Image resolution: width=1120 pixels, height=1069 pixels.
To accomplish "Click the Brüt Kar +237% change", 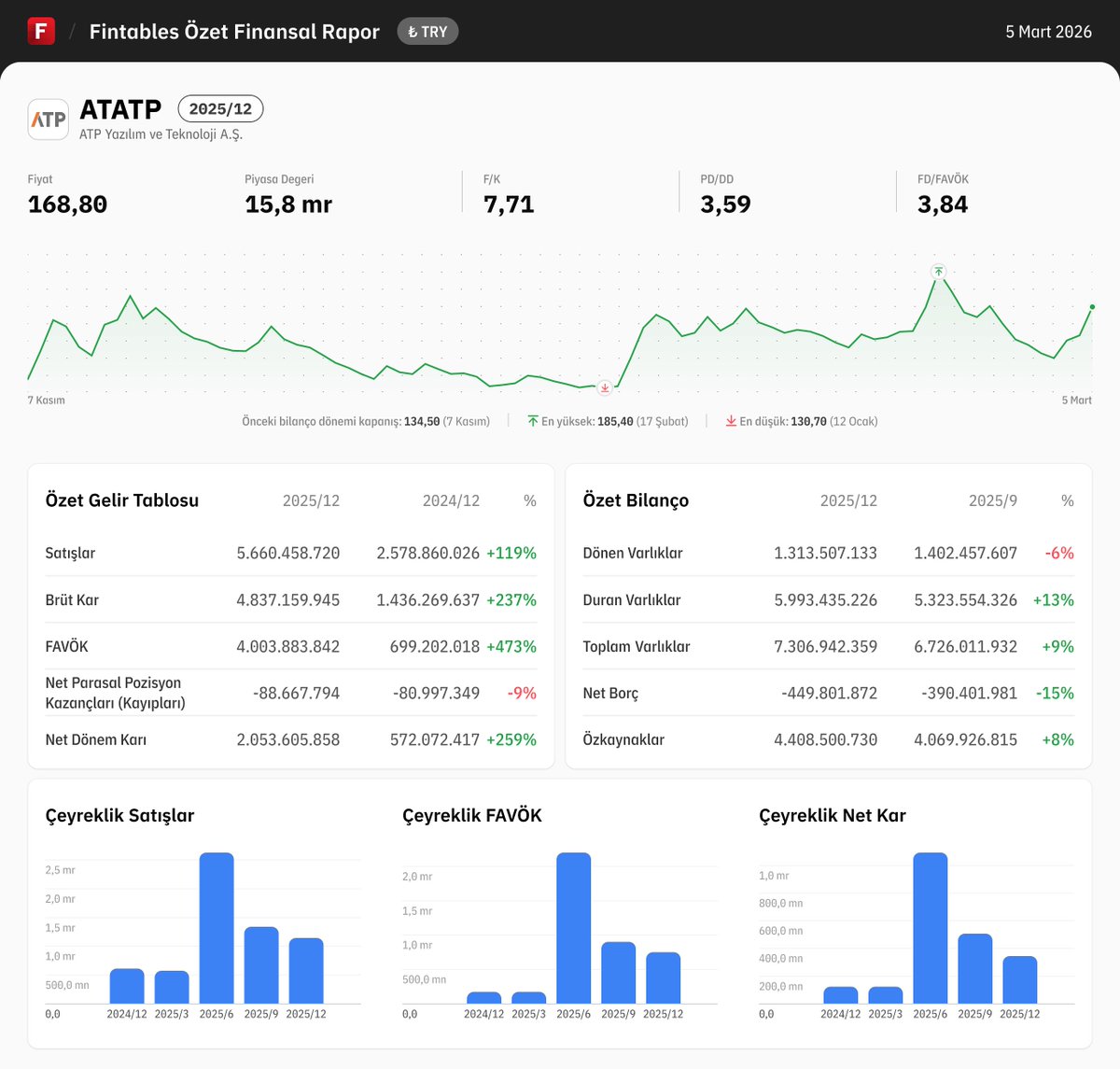I will coord(511,599).
